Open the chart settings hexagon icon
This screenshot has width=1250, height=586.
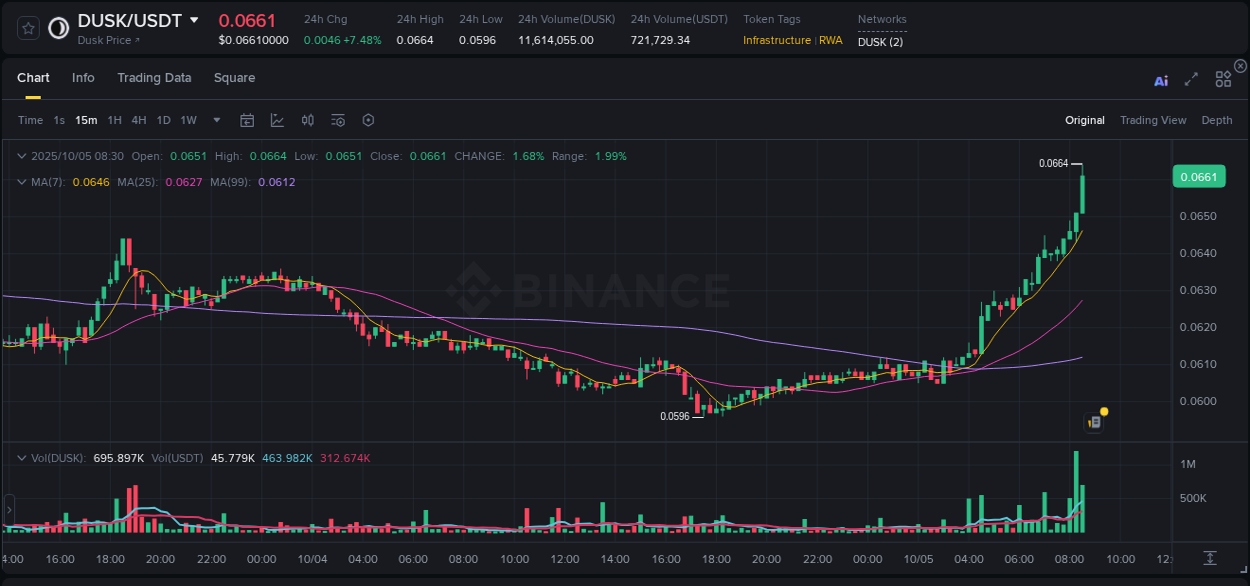[368, 120]
